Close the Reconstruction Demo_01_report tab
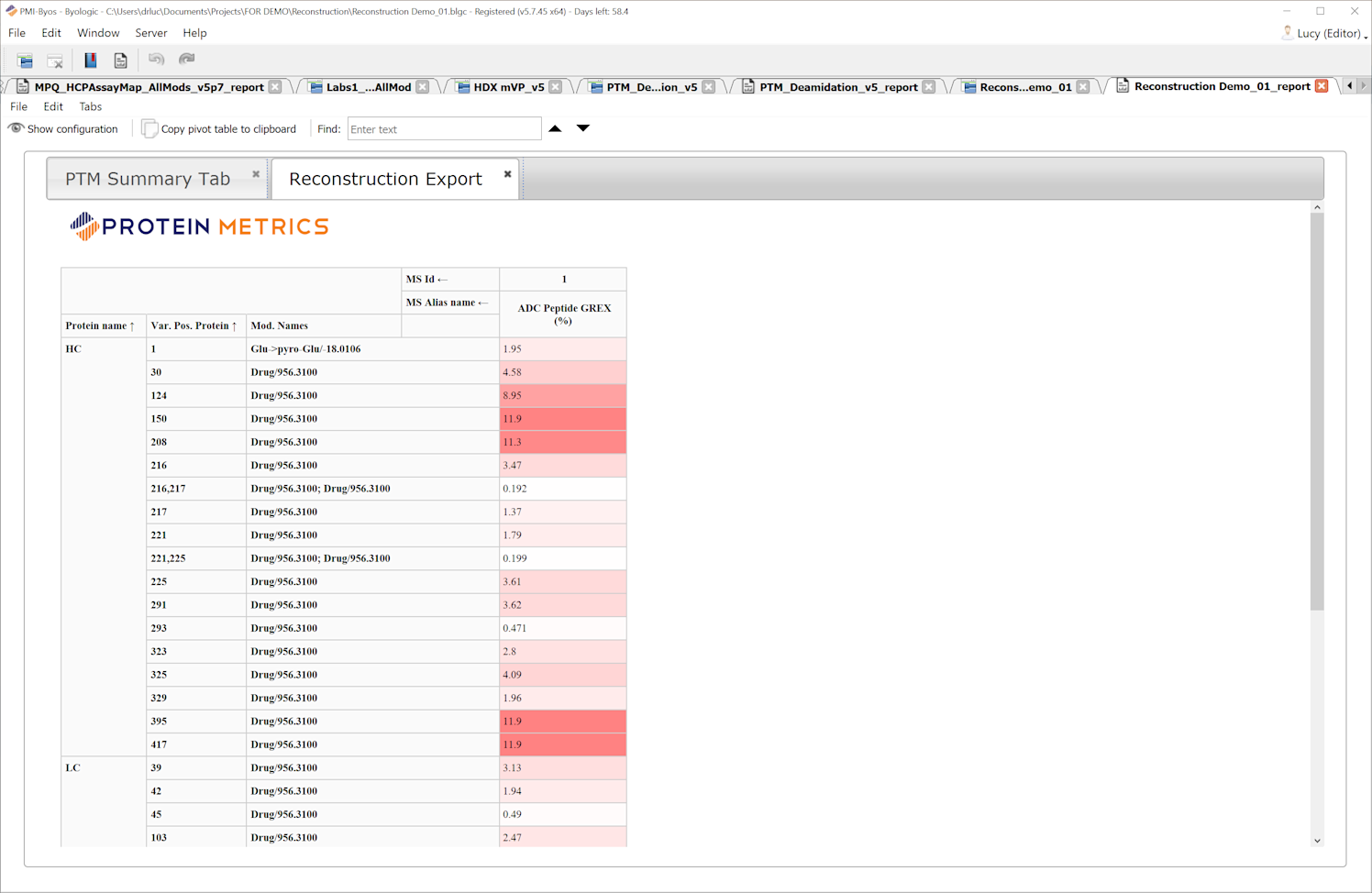 pos(1322,86)
